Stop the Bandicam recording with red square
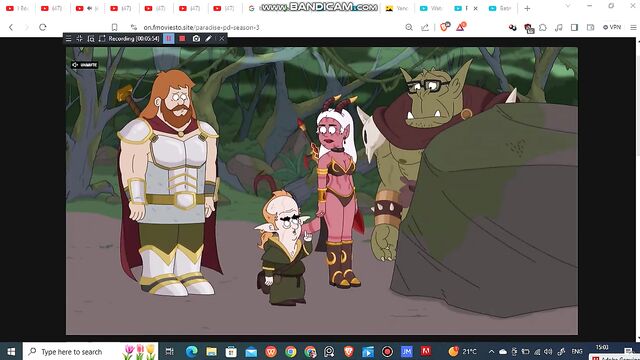 click(182, 38)
